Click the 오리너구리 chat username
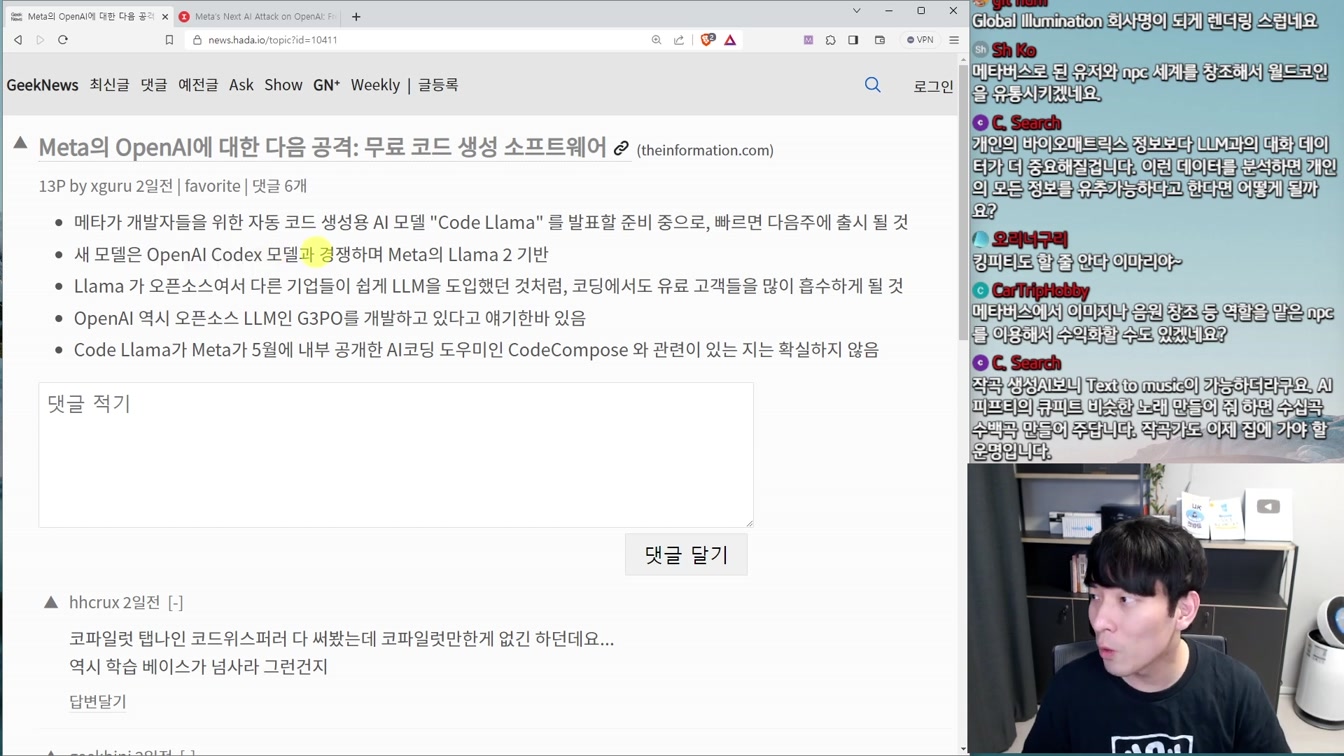The height and width of the screenshot is (756, 1344). pyautogui.click(x=1030, y=239)
